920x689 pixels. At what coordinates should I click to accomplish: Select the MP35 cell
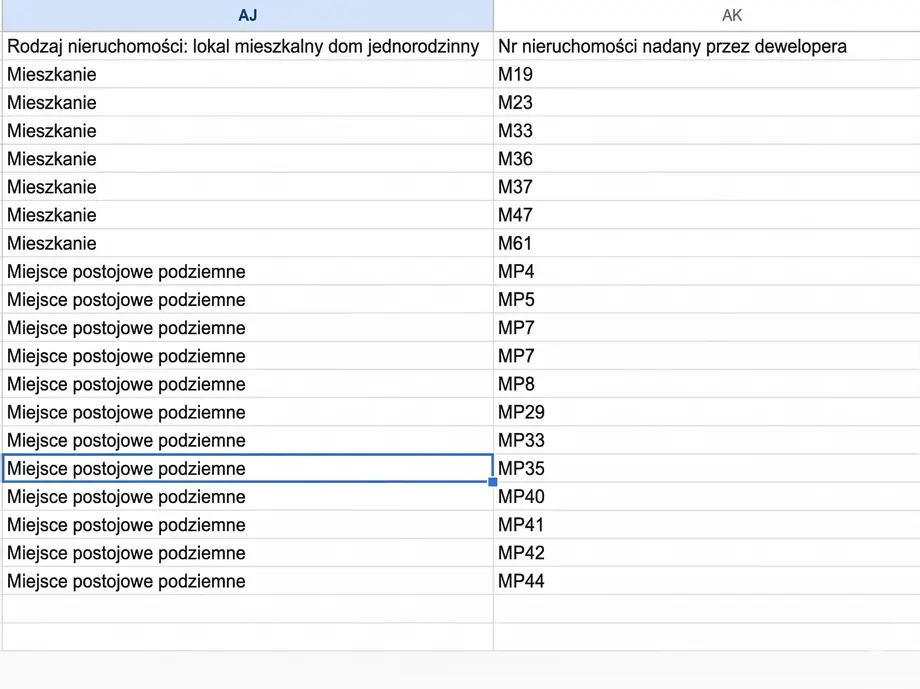pos(706,468)
